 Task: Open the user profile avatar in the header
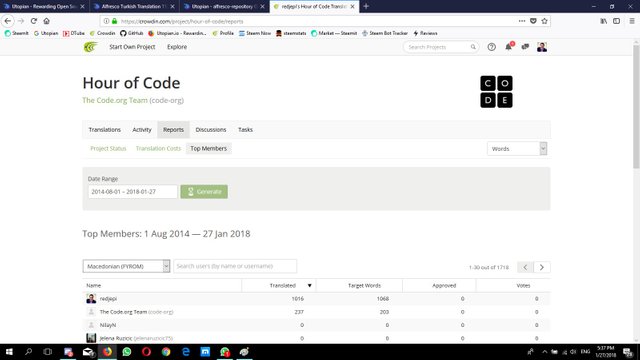pyautogui.click(x=542, y=47)
